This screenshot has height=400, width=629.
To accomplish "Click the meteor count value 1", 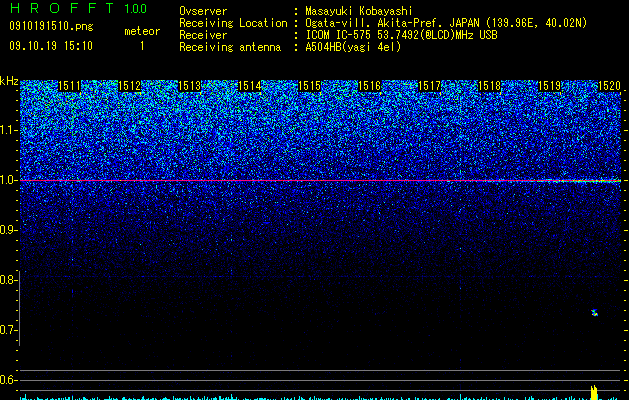I will coord(142,46).
